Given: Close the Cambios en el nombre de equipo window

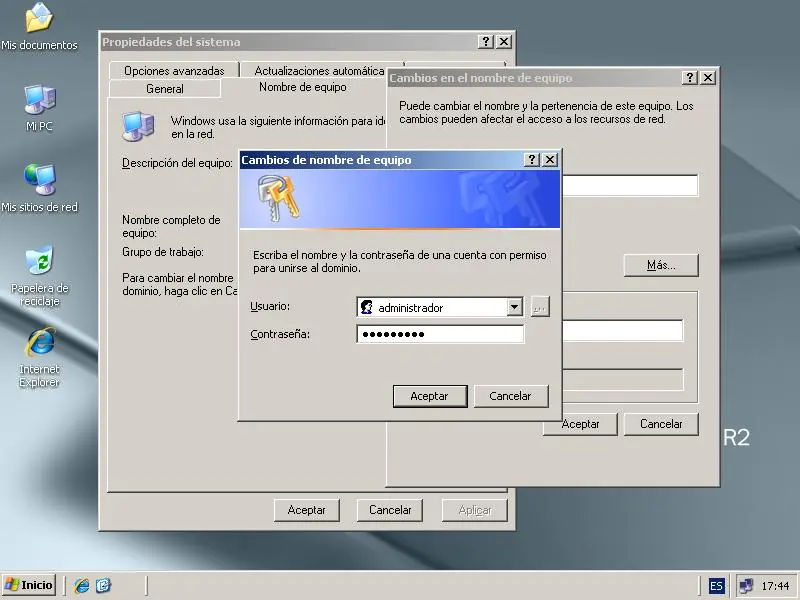Looking at the screenshot, I should pos(708,78).
